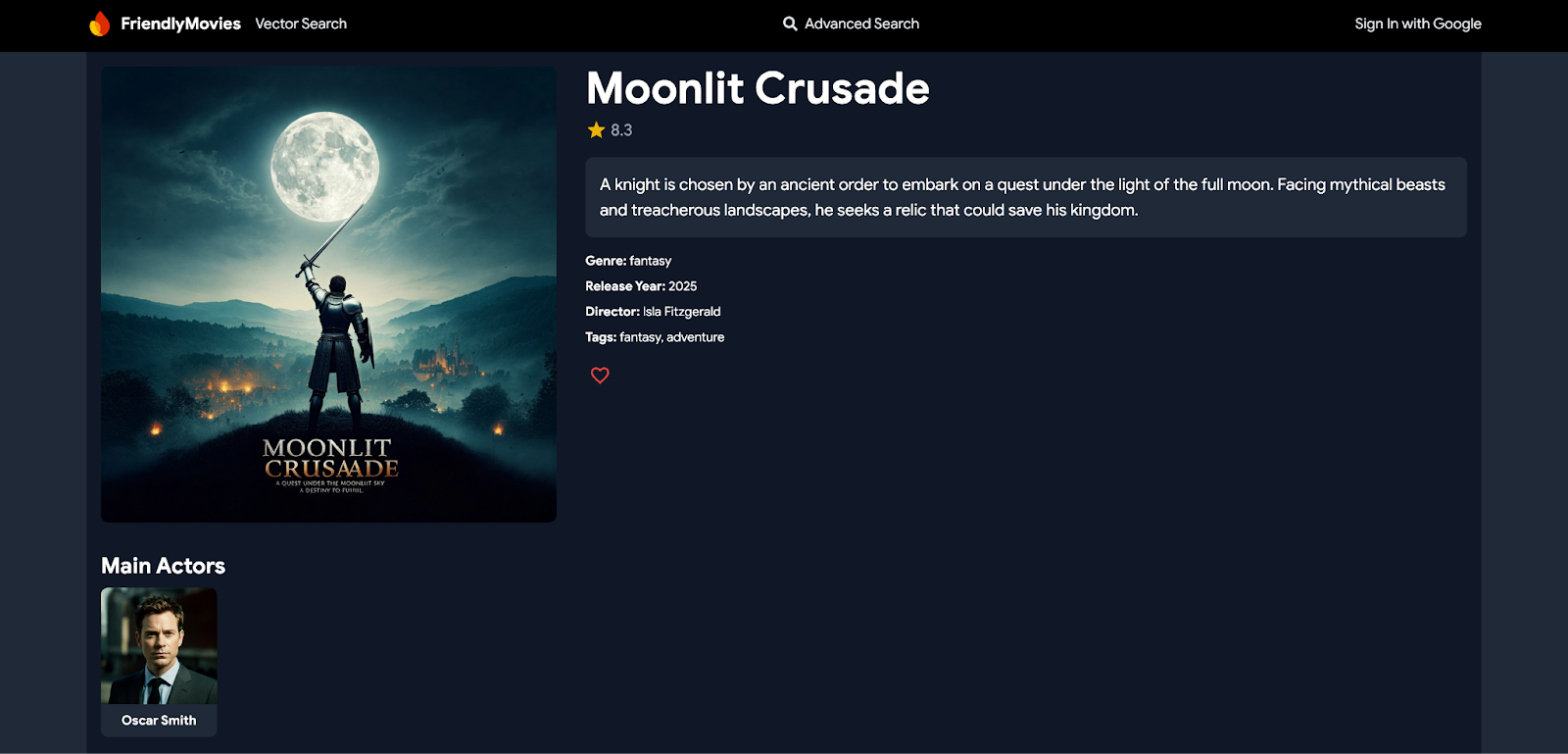Click the Release Year 2025 line

(x=641, y=286)
